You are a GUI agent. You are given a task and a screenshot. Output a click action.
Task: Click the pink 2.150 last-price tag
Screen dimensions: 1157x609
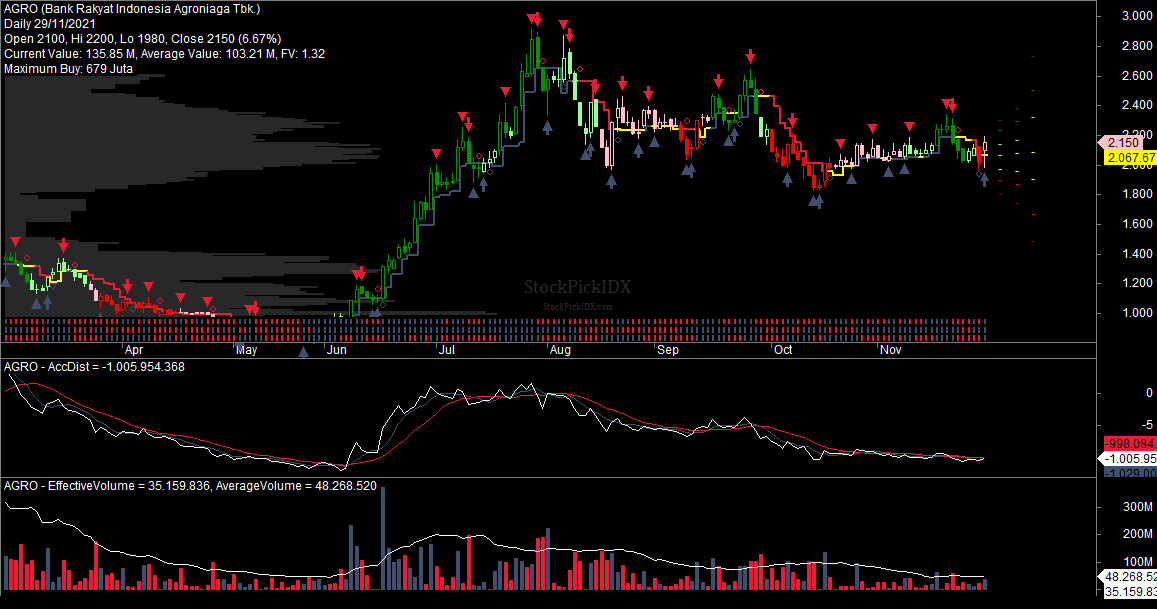(x=1121, y=142)
